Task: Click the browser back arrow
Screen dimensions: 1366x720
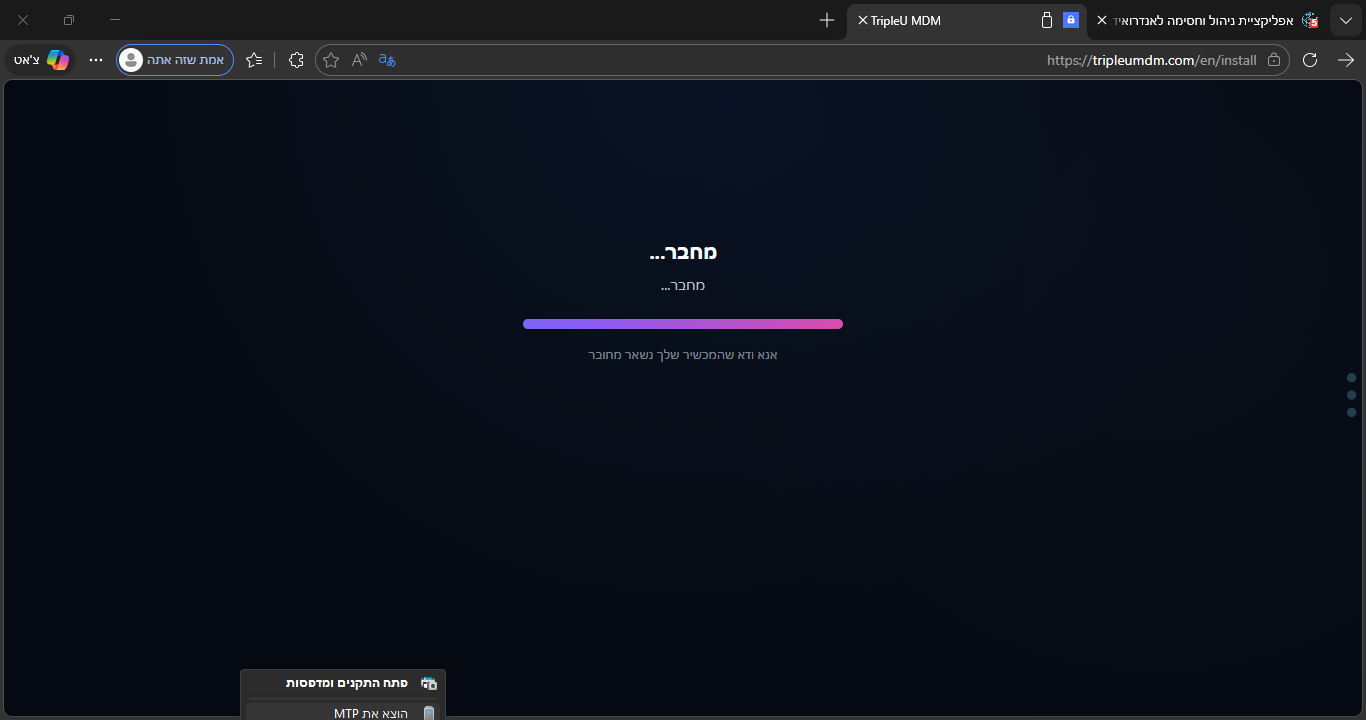Action: 1345,60
